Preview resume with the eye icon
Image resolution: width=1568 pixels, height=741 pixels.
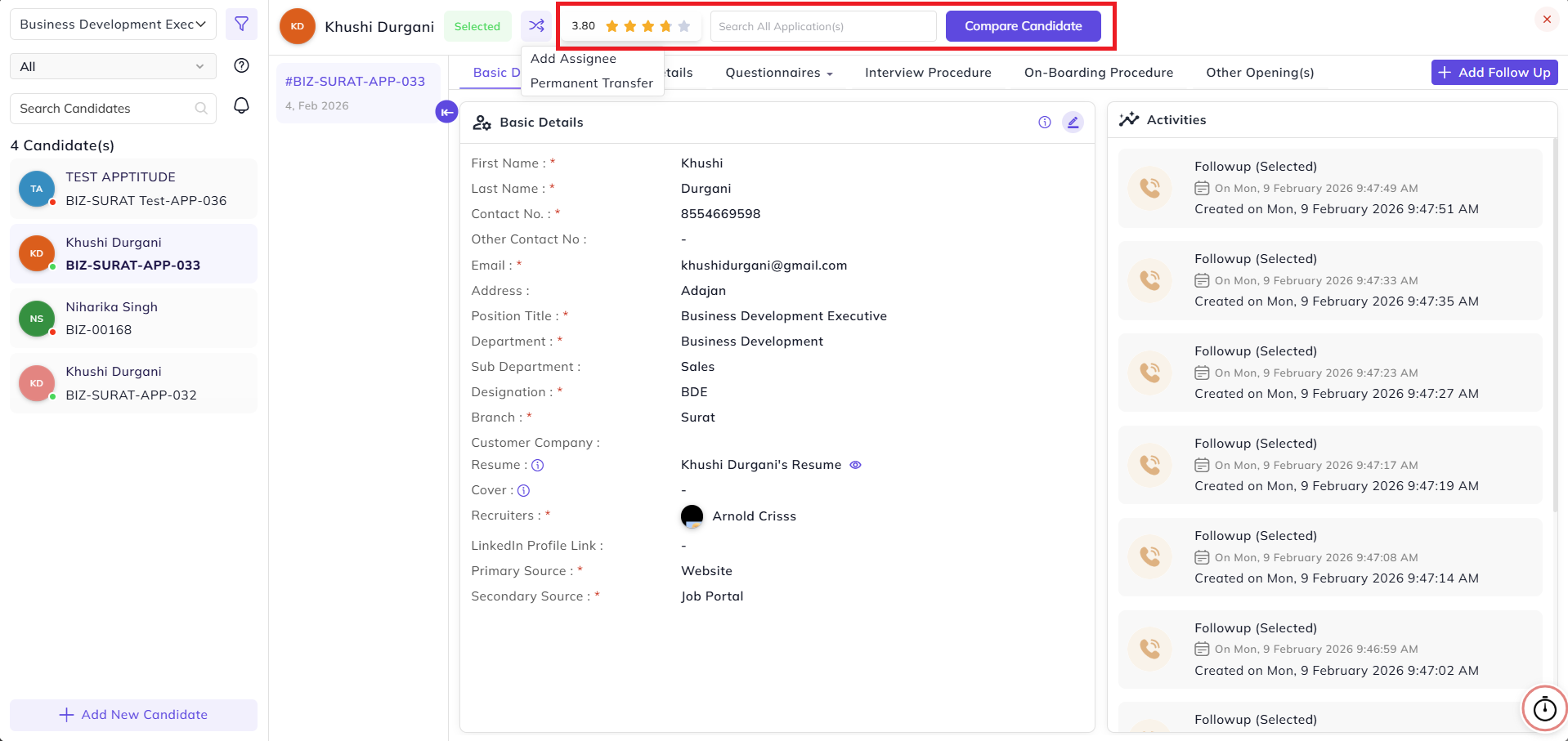tap(855, 465)
